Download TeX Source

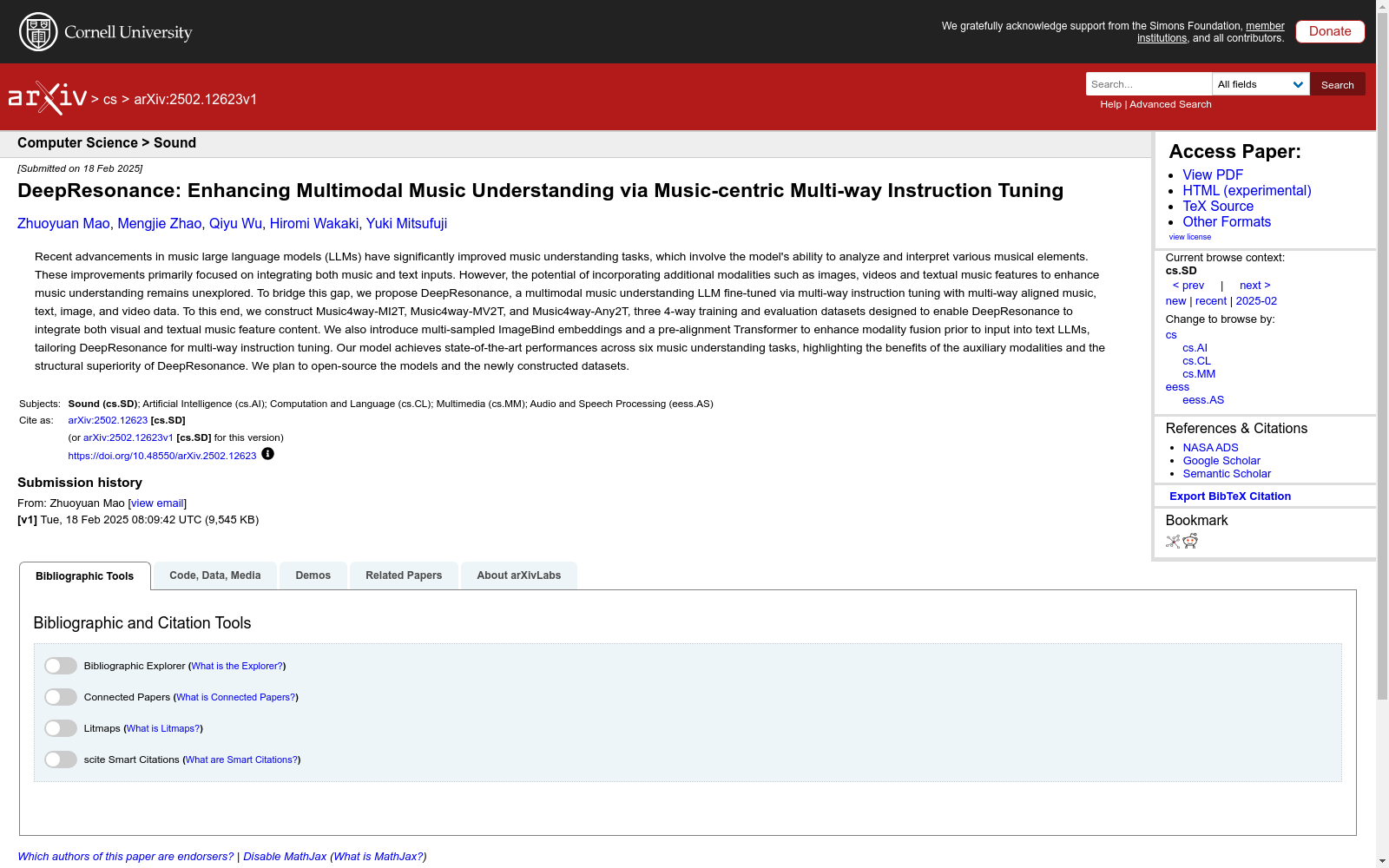coord(1218,206)
